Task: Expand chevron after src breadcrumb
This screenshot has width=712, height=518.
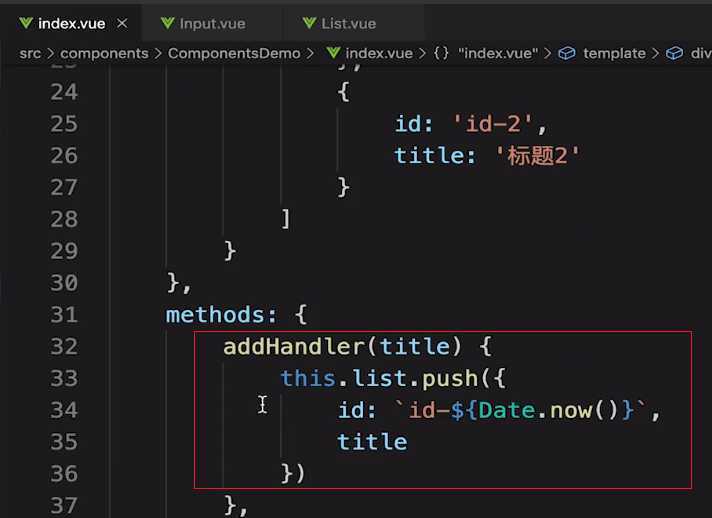Action: click(x=50, y=54)
